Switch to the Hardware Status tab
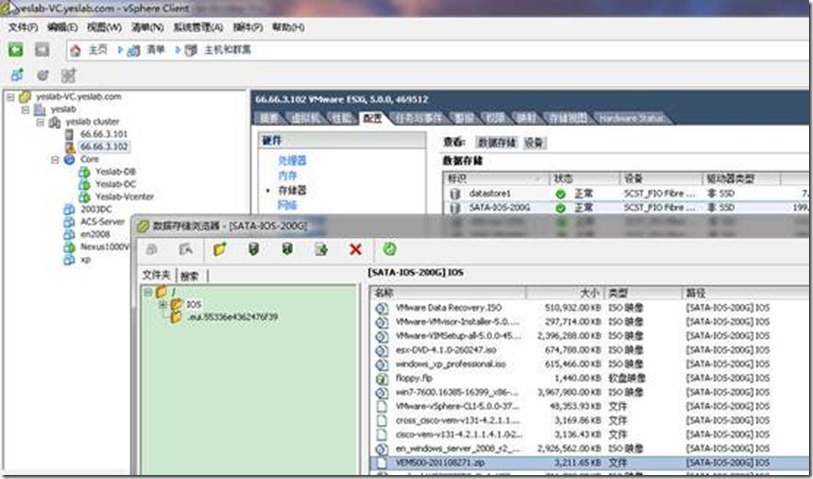This screenshot has width=813, height=479. (631, 118)
